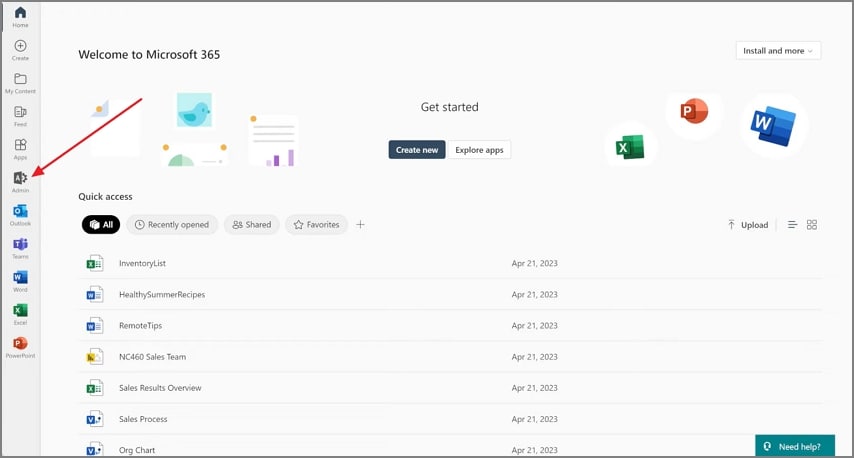Filter by Favorites
This screenshot has height=458, width=854.
pyautogui.click(x=316, y=224)
